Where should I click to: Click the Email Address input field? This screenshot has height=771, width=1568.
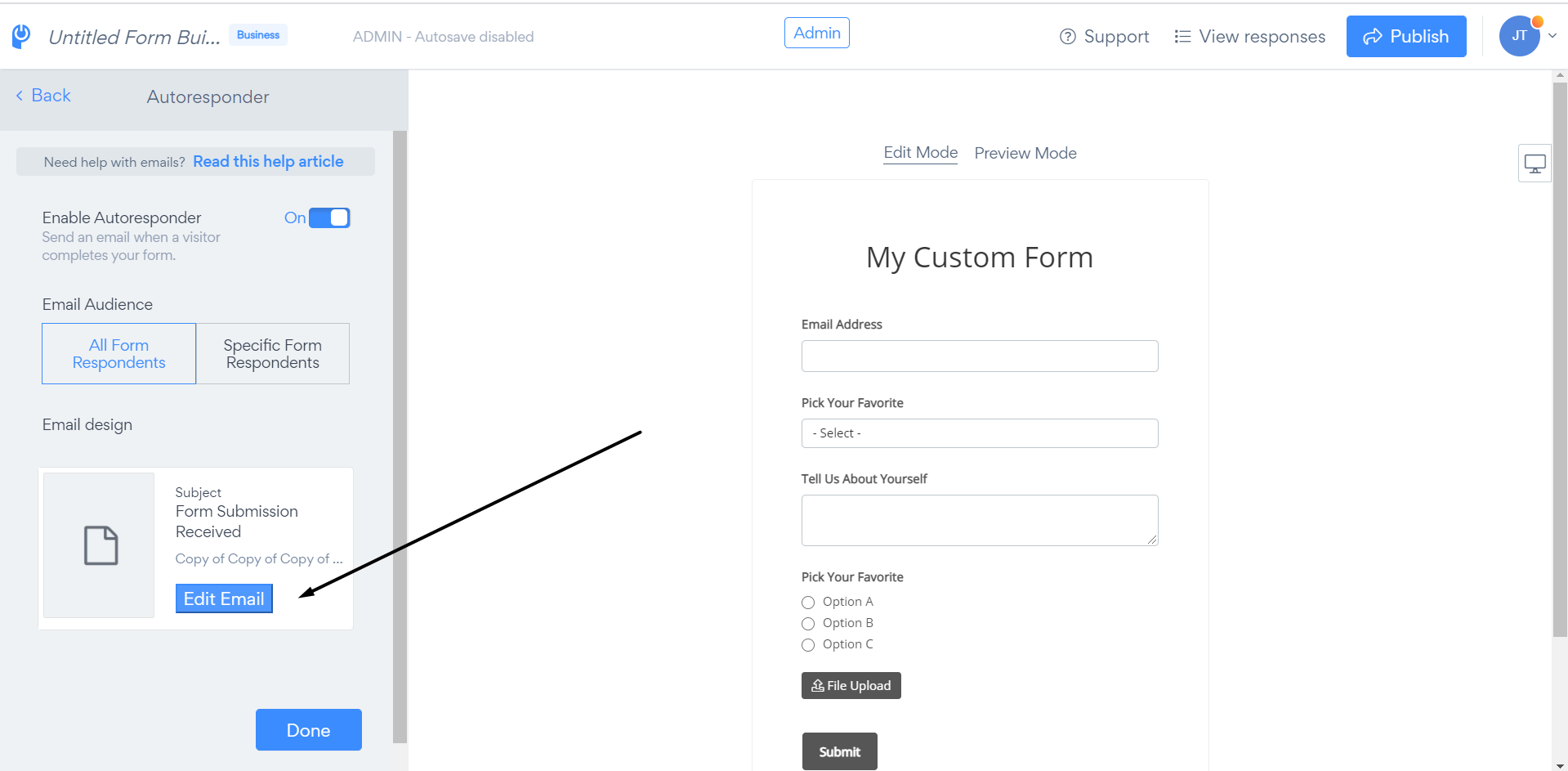980,356
